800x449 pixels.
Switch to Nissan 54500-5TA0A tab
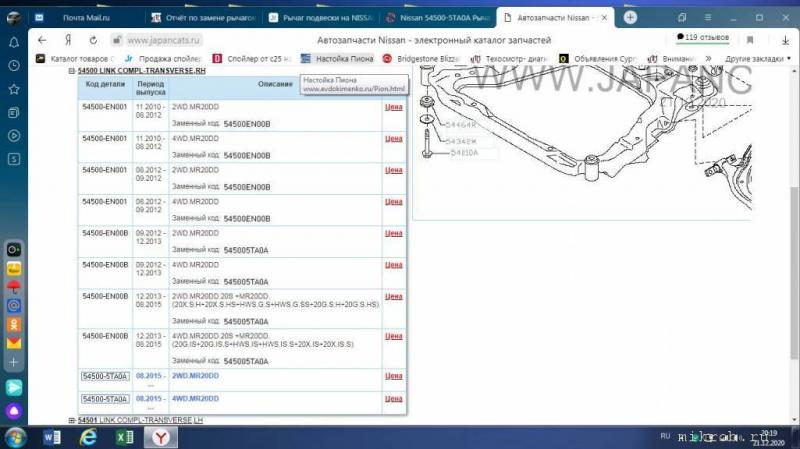pos(438,17)
